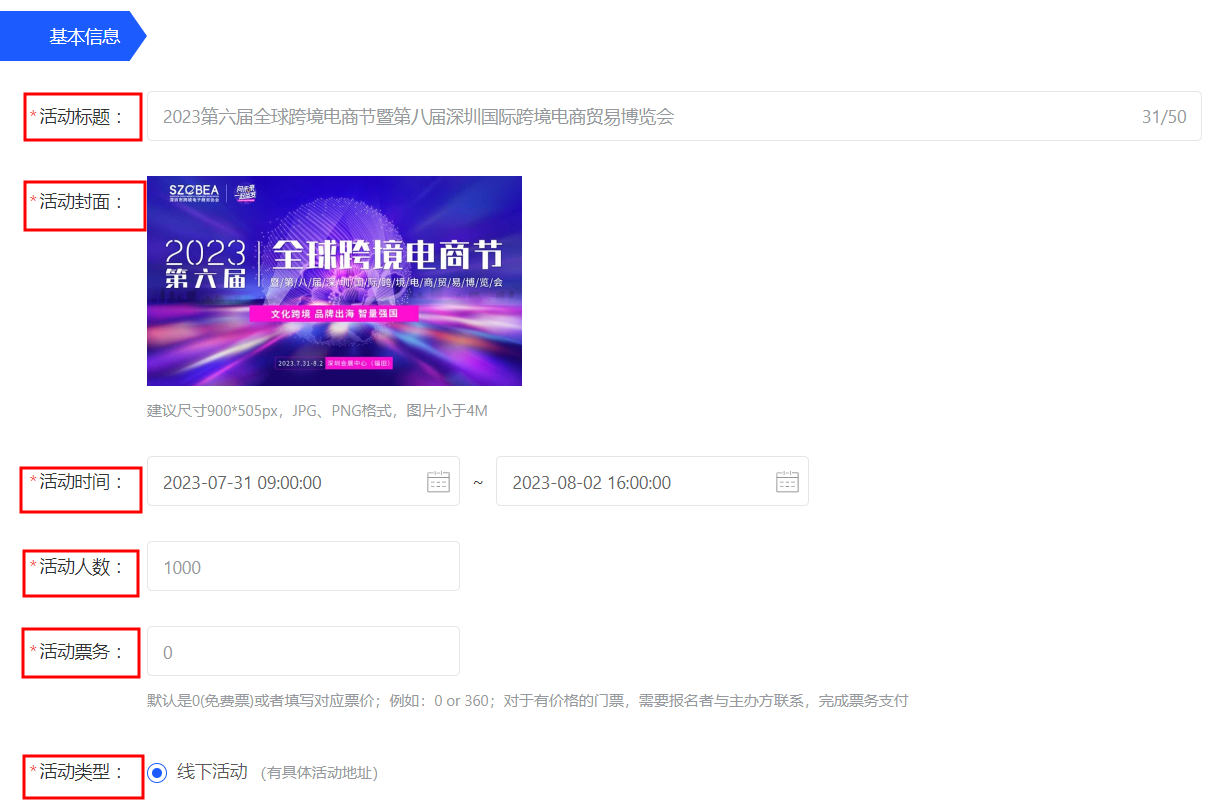The image size is (1219, 803).
Task: Focus the 活动标题 title input field
Action: point(674,116)
